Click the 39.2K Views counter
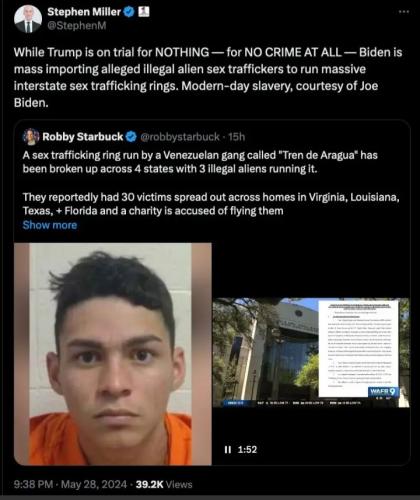 point(164,484)
